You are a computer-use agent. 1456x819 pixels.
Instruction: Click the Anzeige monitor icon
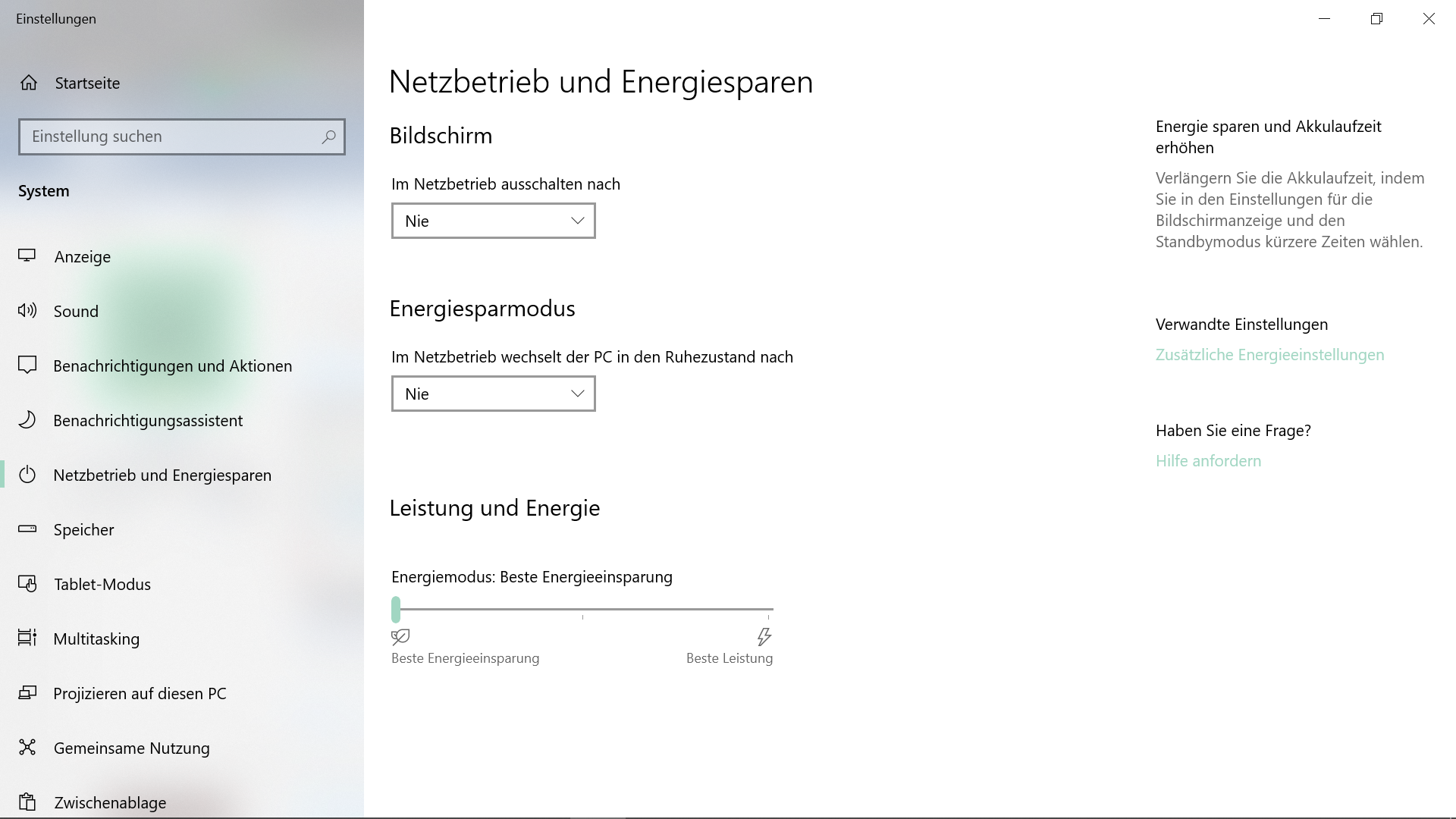27,256
